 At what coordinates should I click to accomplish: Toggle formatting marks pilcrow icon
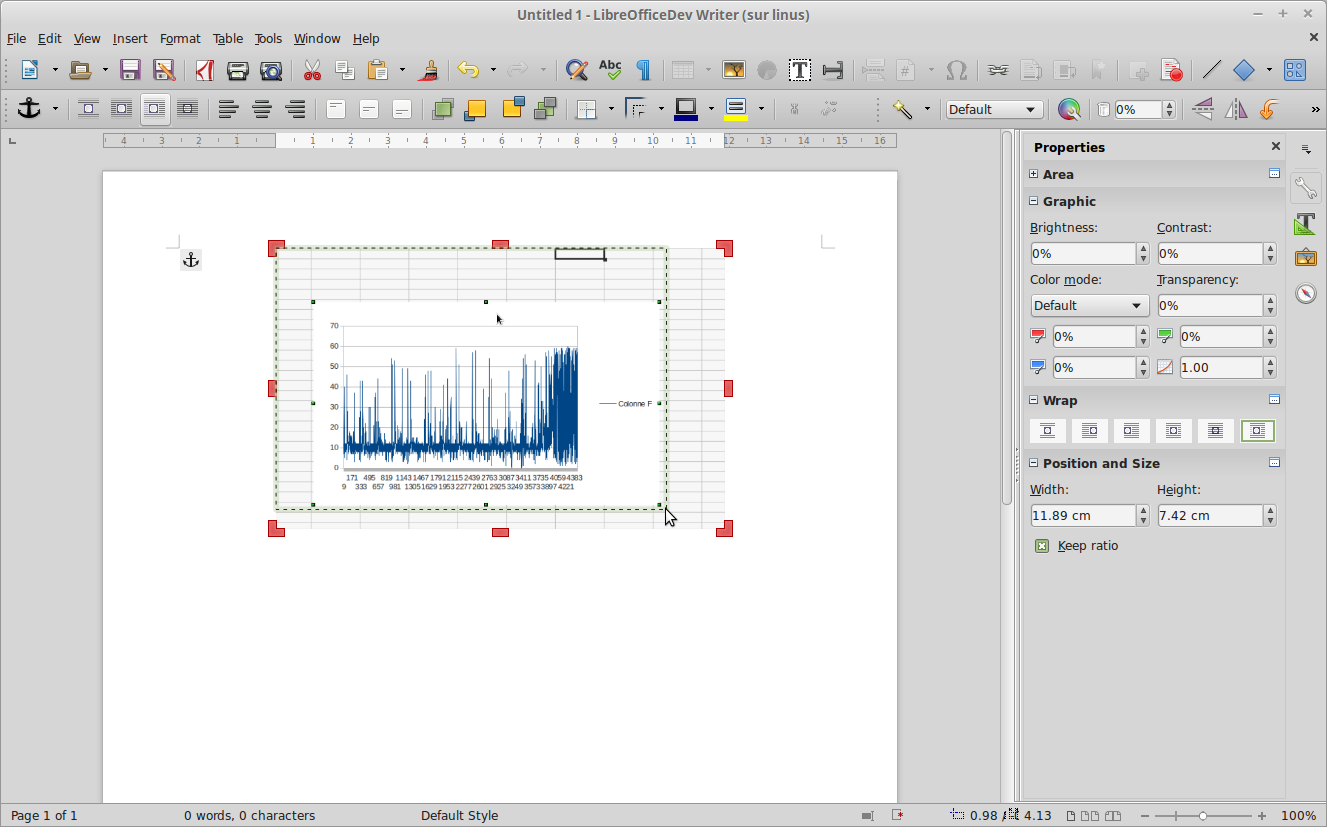point(644,70)
